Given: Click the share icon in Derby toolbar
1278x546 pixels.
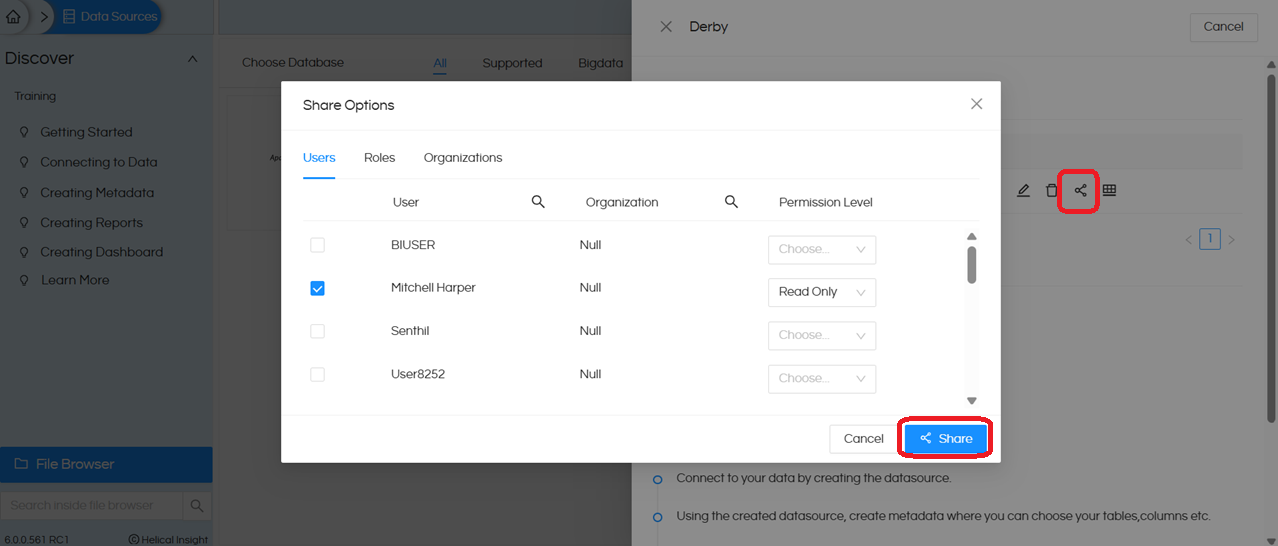Looking at the screenshot, I should [x=1080, y=190].
